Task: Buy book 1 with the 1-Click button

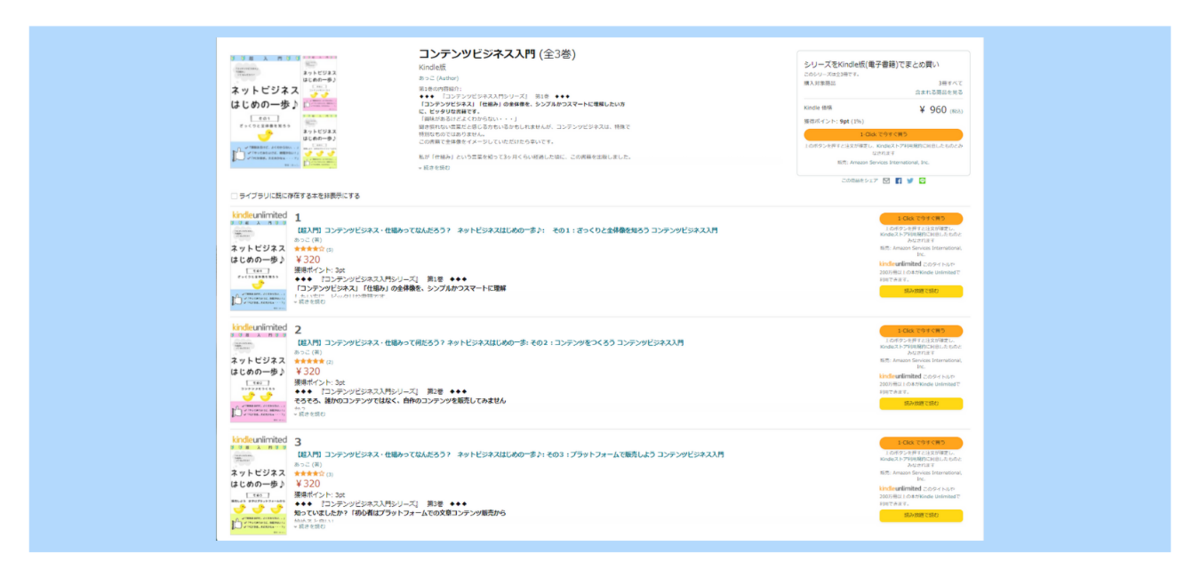Action: pyautogui.click(x=921, y=218)
